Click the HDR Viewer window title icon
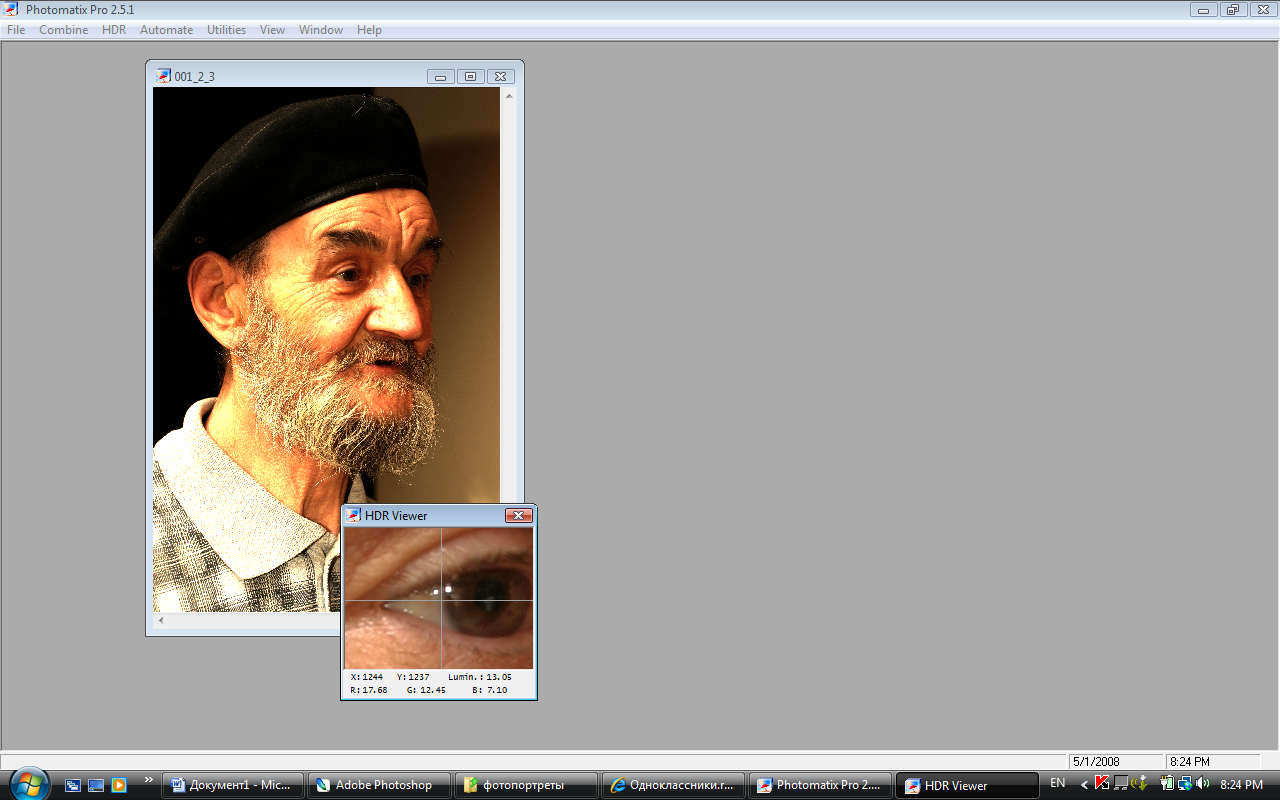Screen dimensions: 1280x800 click(354, 516)
